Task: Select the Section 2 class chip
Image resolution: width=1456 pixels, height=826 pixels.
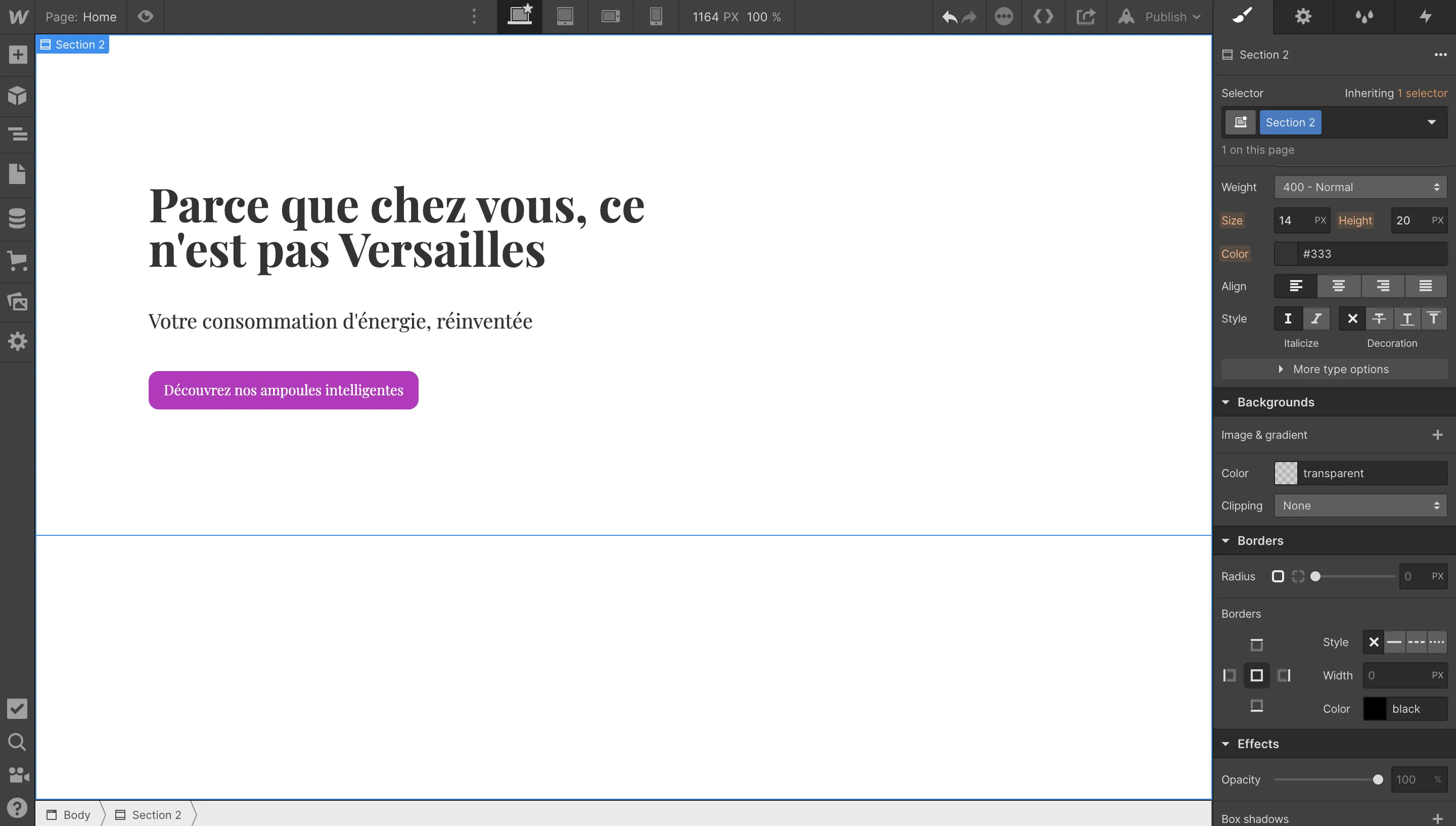Action: coord(1290,122)
